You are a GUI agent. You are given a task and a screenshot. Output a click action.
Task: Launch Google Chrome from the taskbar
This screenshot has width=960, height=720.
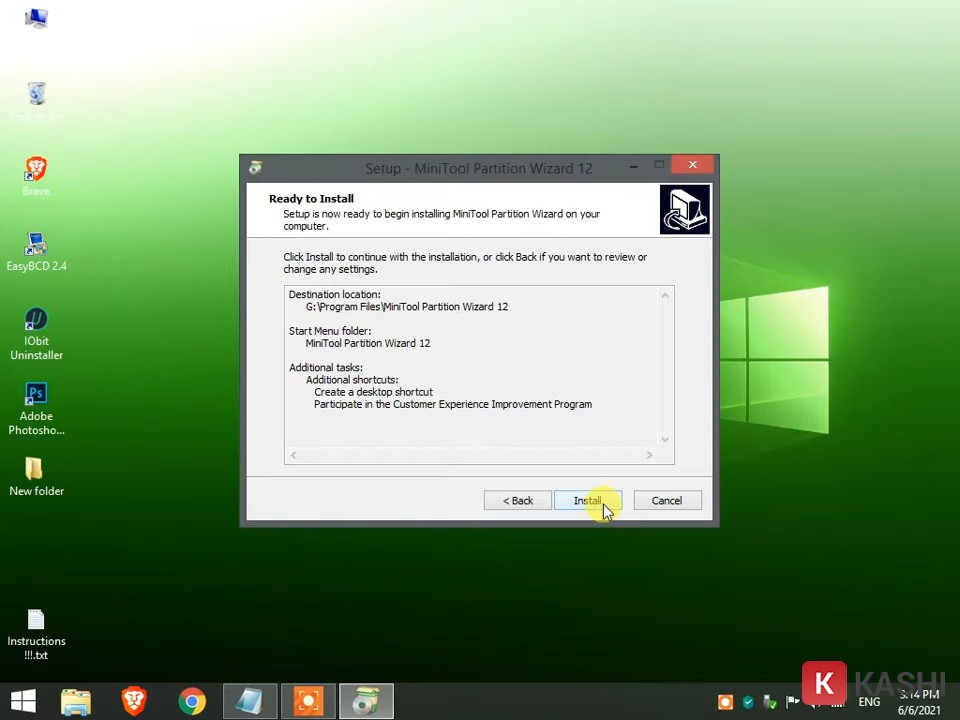point(192,701)
